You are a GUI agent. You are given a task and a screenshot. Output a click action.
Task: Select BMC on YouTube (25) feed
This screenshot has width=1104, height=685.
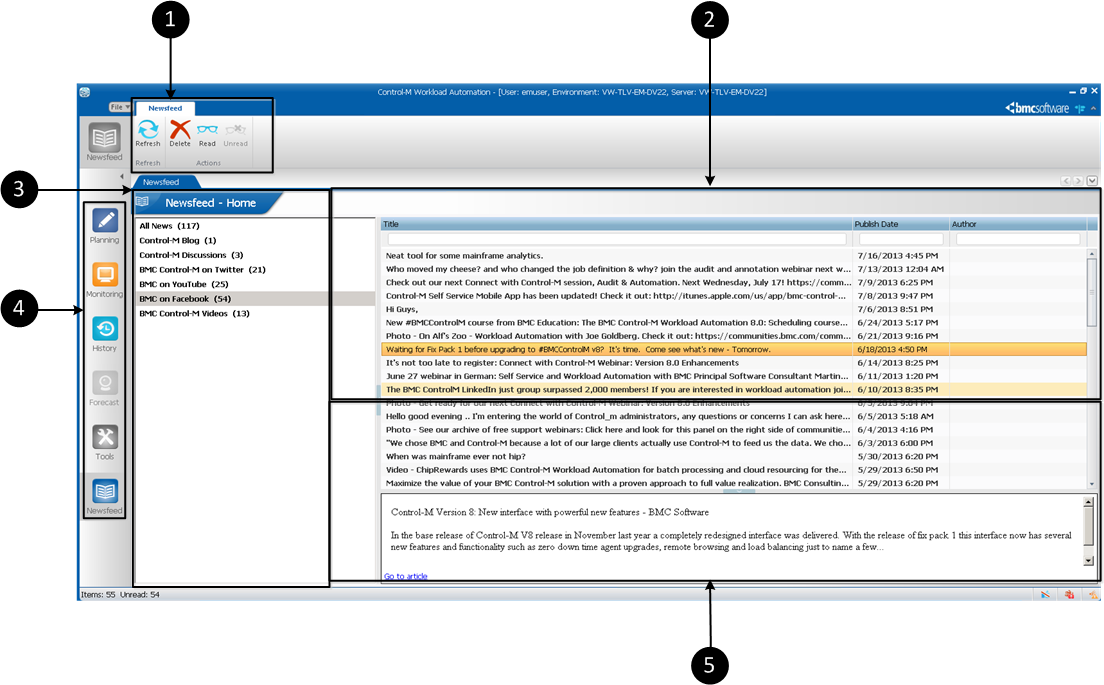tap(184, 284)
